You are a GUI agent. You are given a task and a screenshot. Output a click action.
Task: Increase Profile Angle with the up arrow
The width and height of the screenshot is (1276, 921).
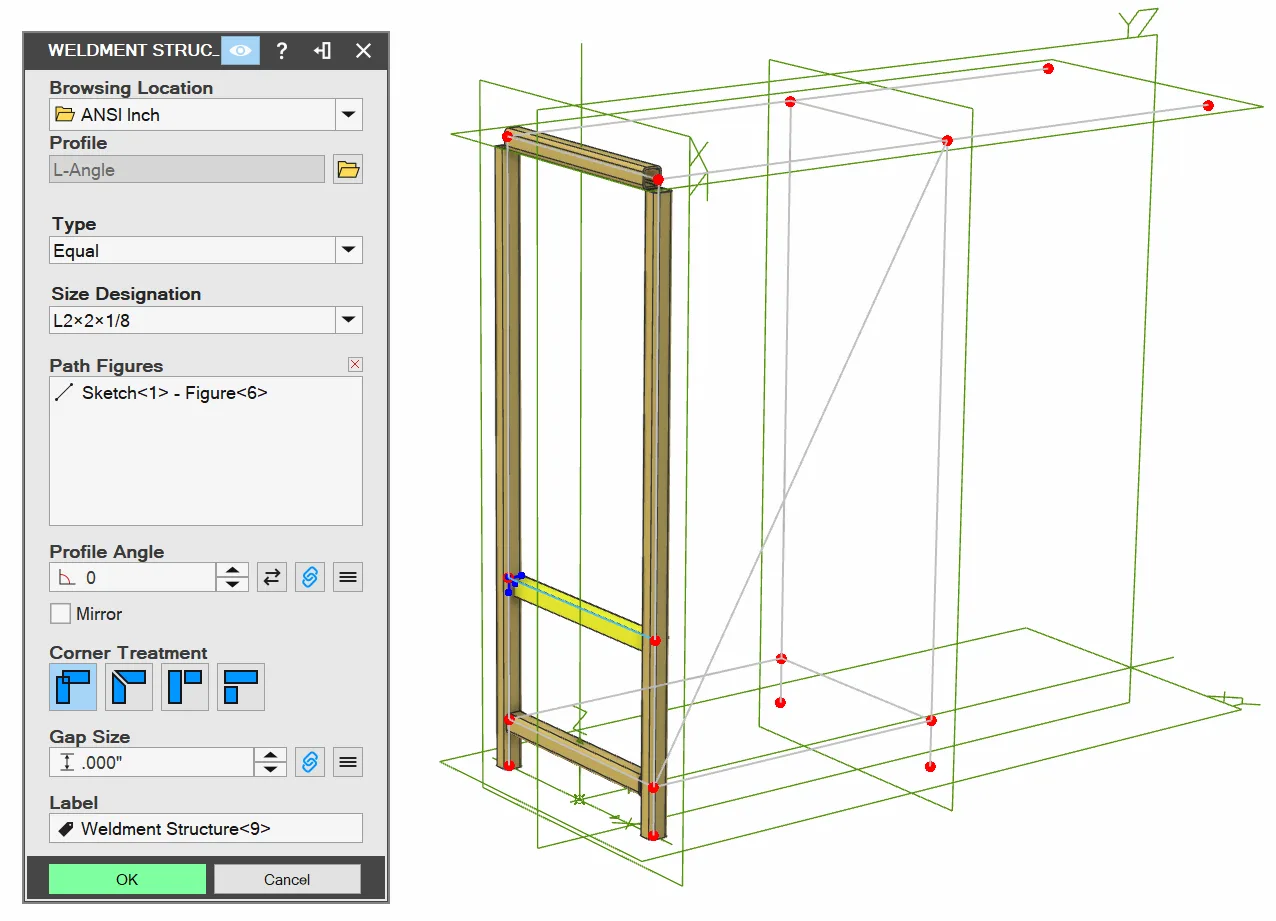click(233, 571)
